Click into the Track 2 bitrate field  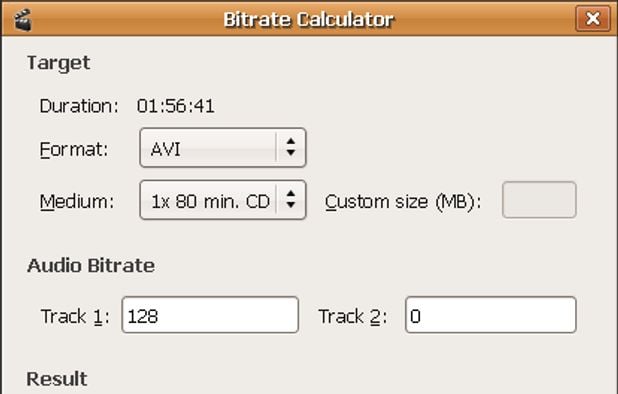coord(491,315)
